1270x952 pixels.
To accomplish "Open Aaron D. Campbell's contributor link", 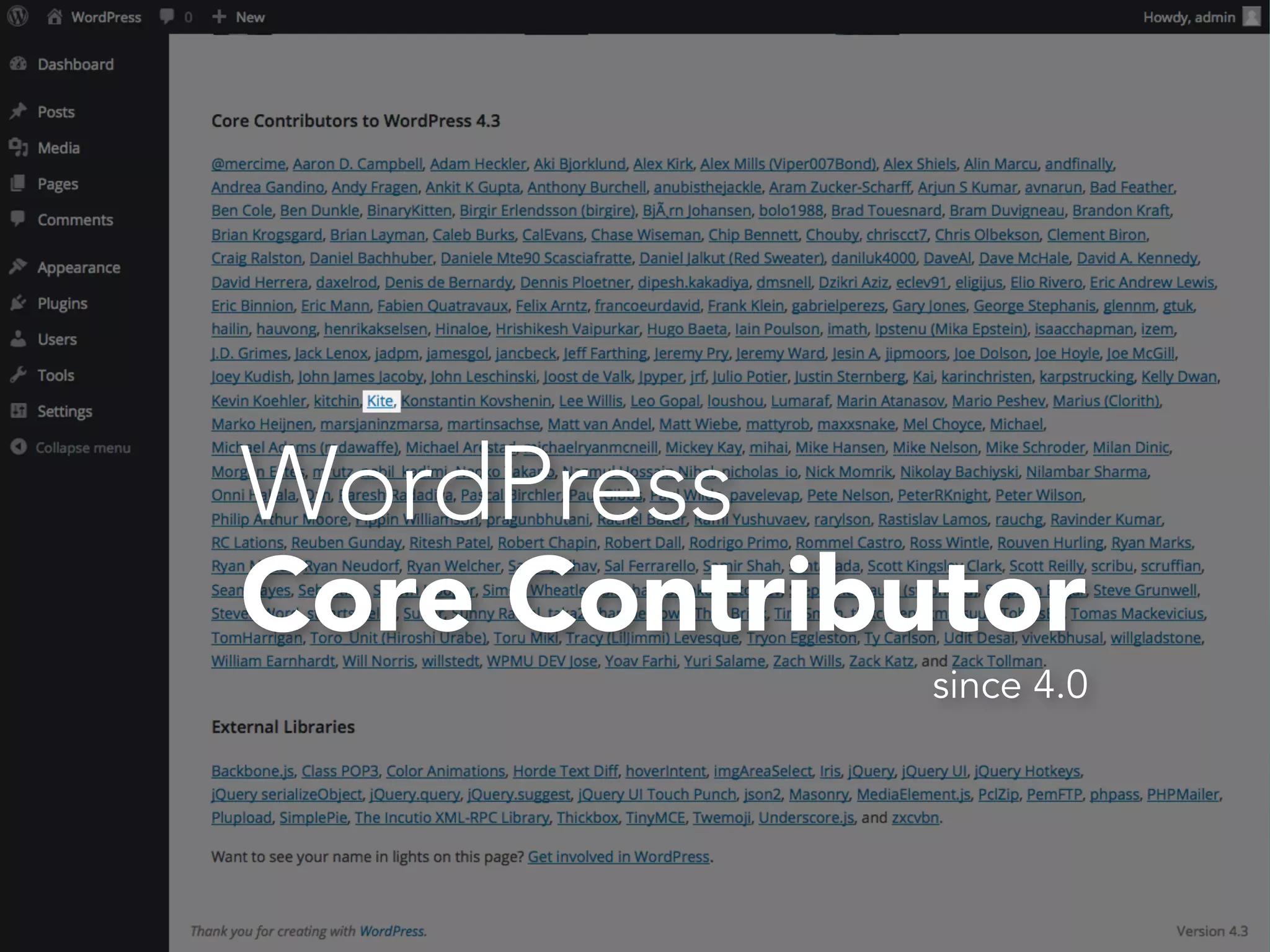I will point(357,164).
